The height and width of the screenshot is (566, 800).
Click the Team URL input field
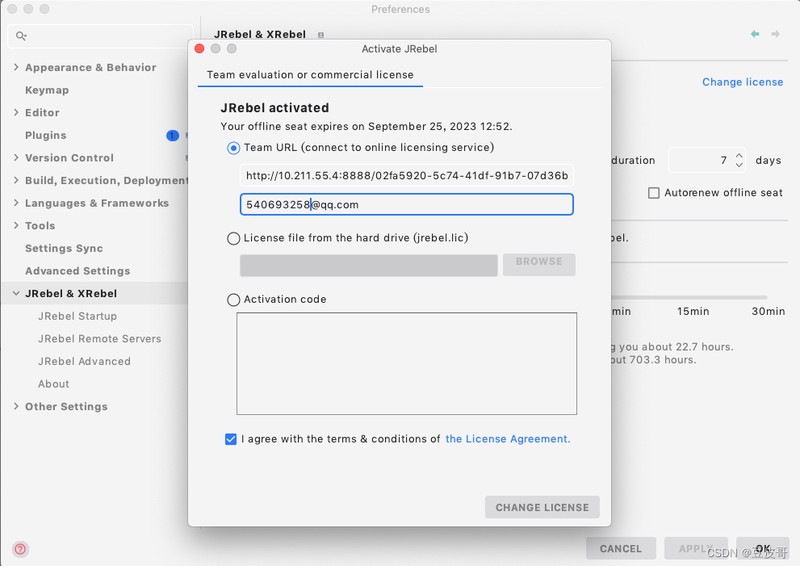pyautogui.click(x=407, y=176)
